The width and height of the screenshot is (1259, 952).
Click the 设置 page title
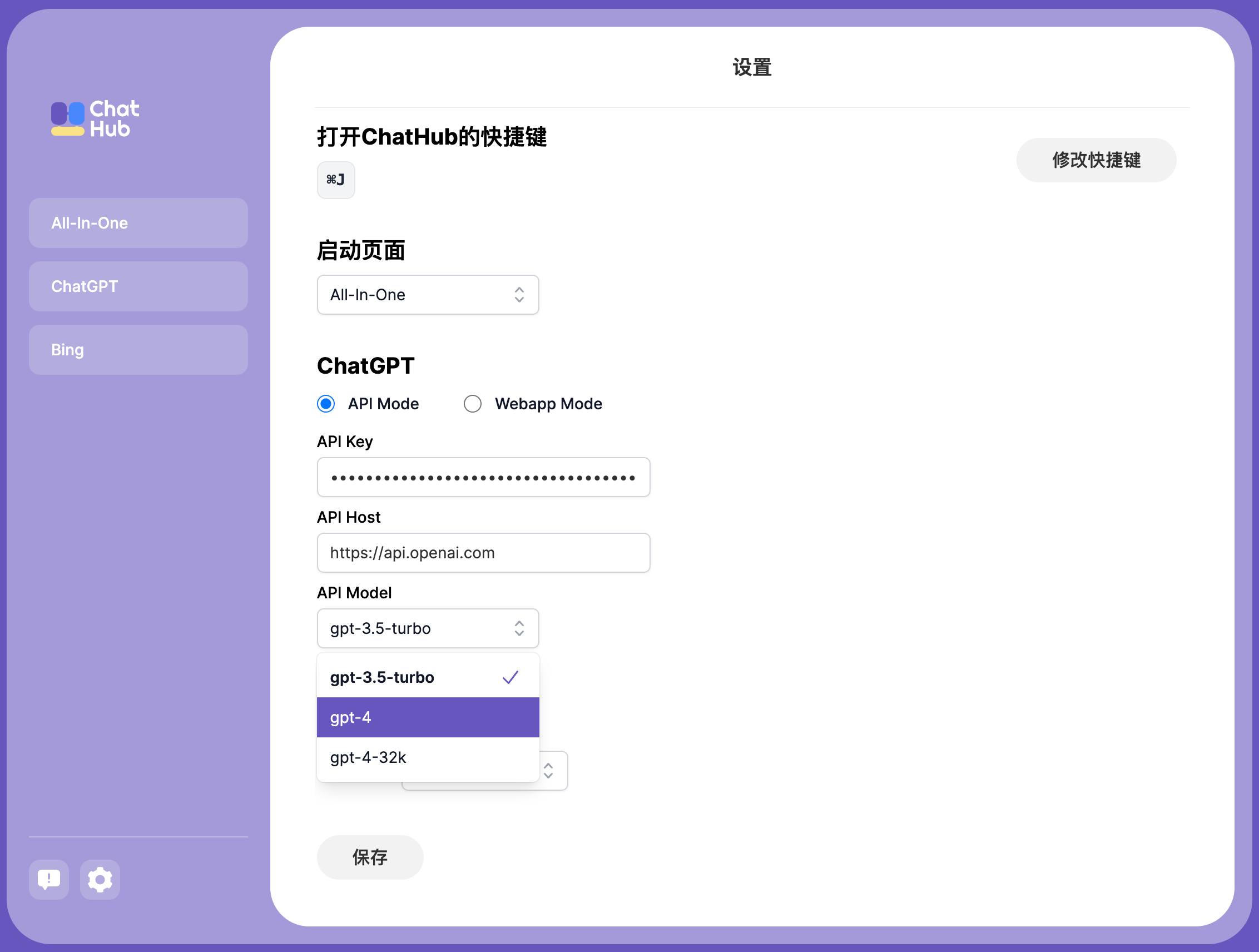tap(752, 67)
